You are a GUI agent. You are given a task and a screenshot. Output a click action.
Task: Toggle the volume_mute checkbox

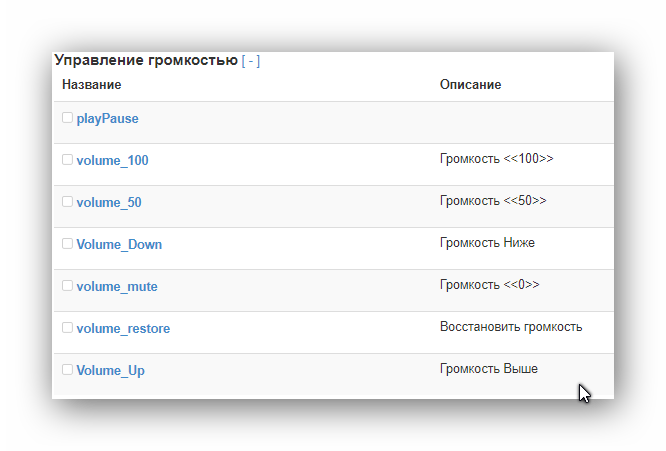68,286
